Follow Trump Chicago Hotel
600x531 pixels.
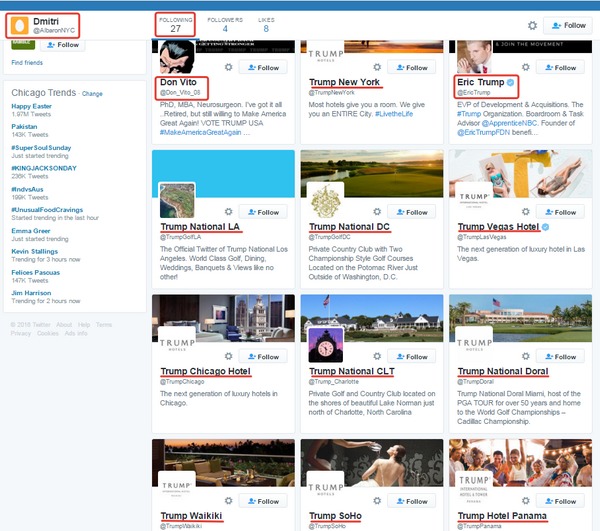coord(263,357)
